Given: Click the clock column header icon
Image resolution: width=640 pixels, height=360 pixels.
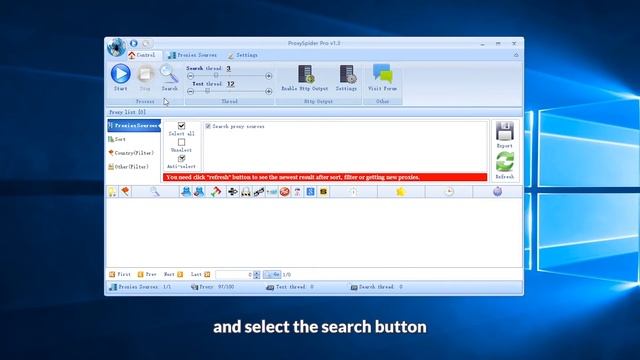Looking at the screenshot, I should pos(449,191).
